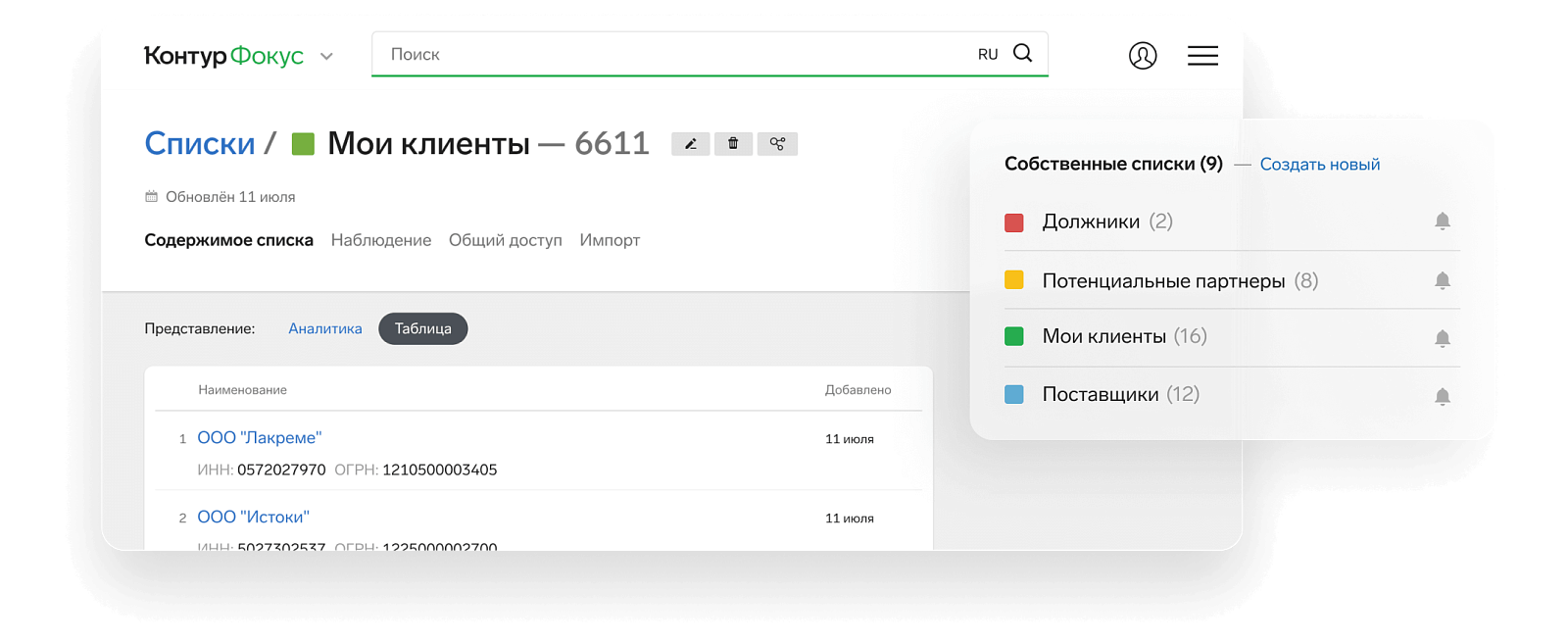Click the red swatch of Должники
The image size is (1568, 642).
pyautogui.click(x=1014, y=222)
